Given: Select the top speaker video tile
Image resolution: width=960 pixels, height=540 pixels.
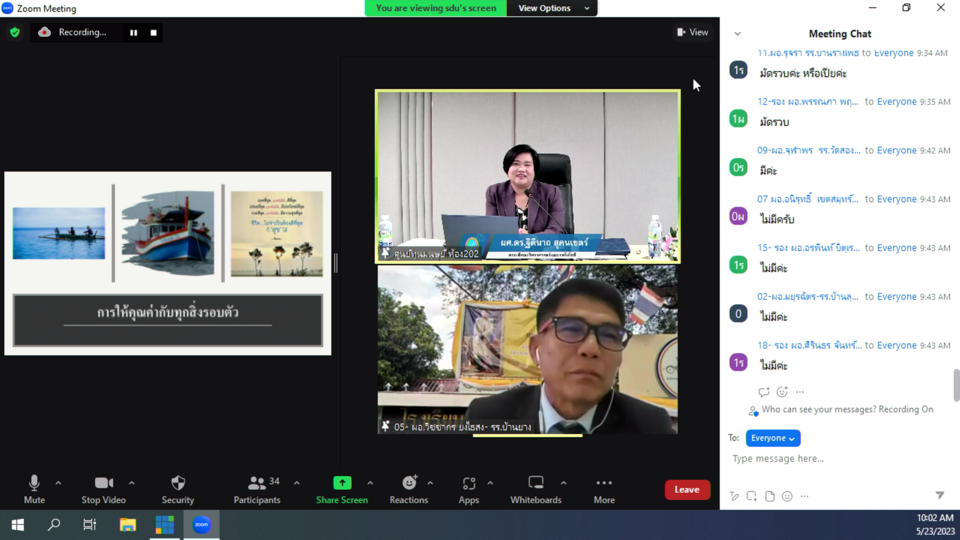Looking at the screenshot, I should (x=528, y=176).
